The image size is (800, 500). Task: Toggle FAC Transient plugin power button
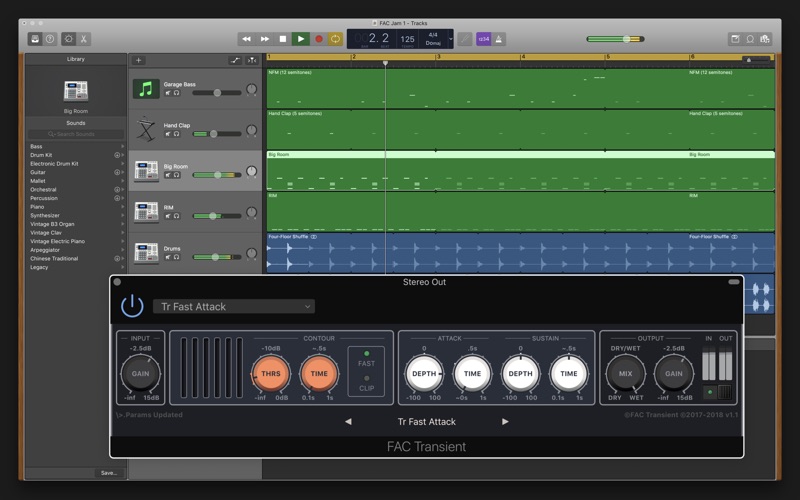[132, 306]
